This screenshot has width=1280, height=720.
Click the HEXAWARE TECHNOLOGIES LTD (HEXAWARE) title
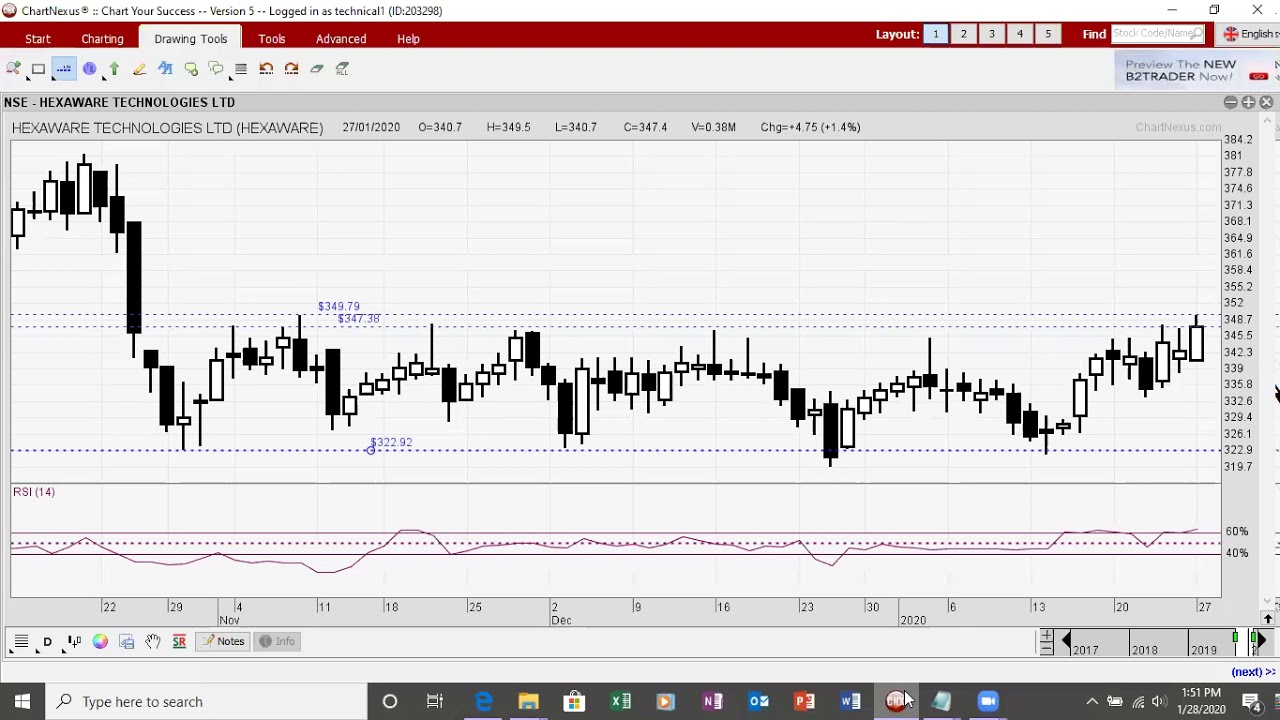click(167, 128)
